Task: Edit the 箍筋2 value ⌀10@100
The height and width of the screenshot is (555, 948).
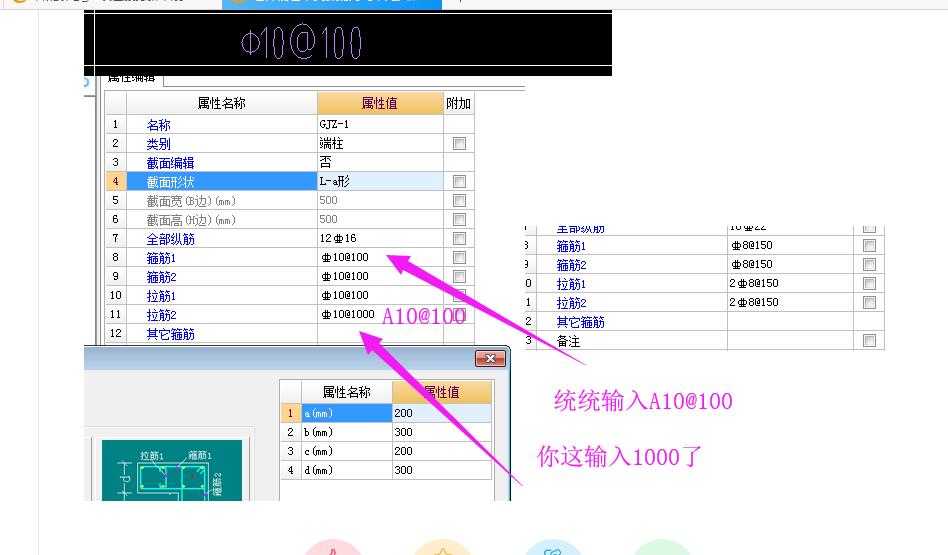Action: click(380, 276)
